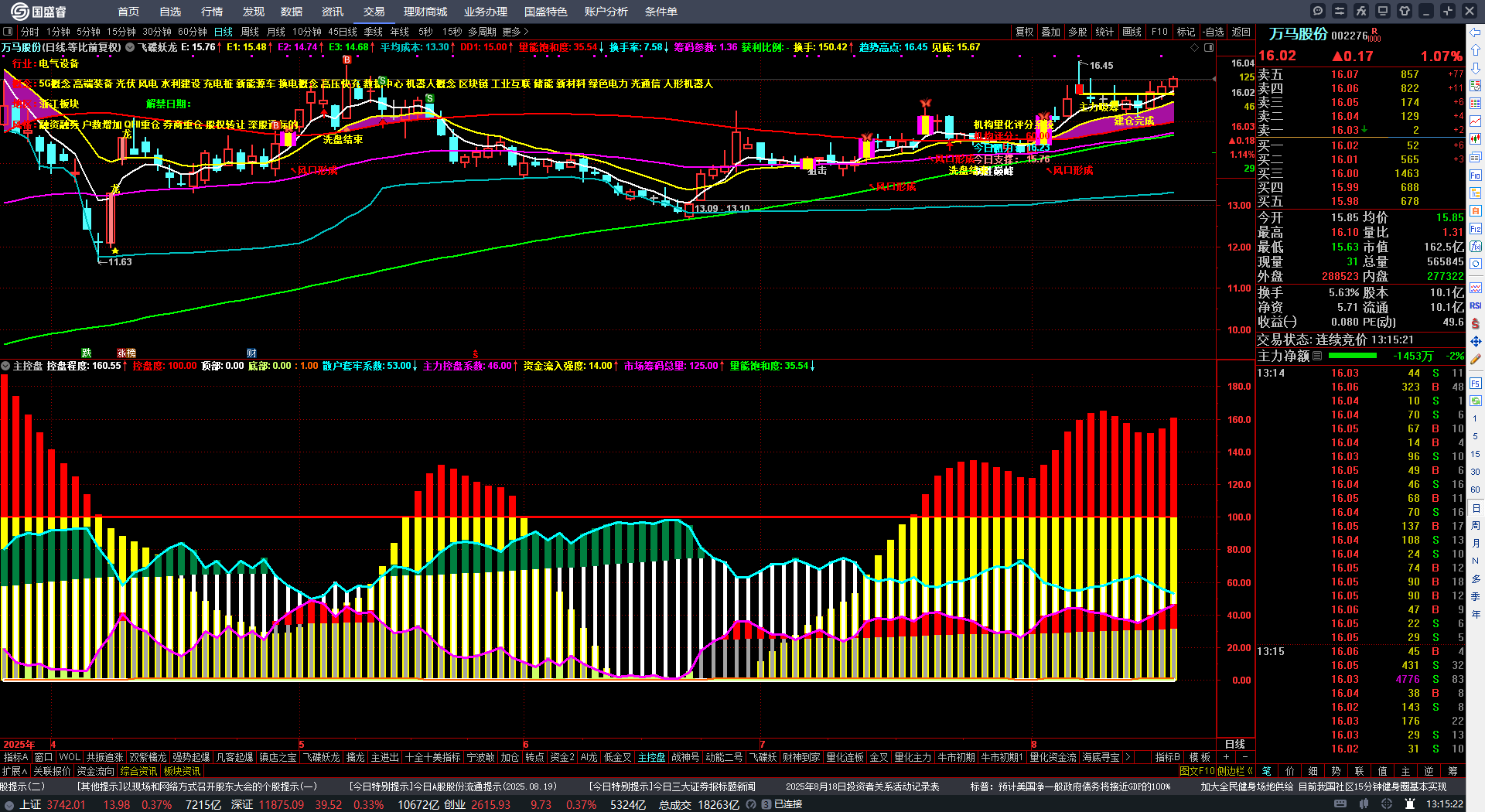Toggle the 筹 chip distribution view
1485x812 pixels.
[x=1453, y=771]
